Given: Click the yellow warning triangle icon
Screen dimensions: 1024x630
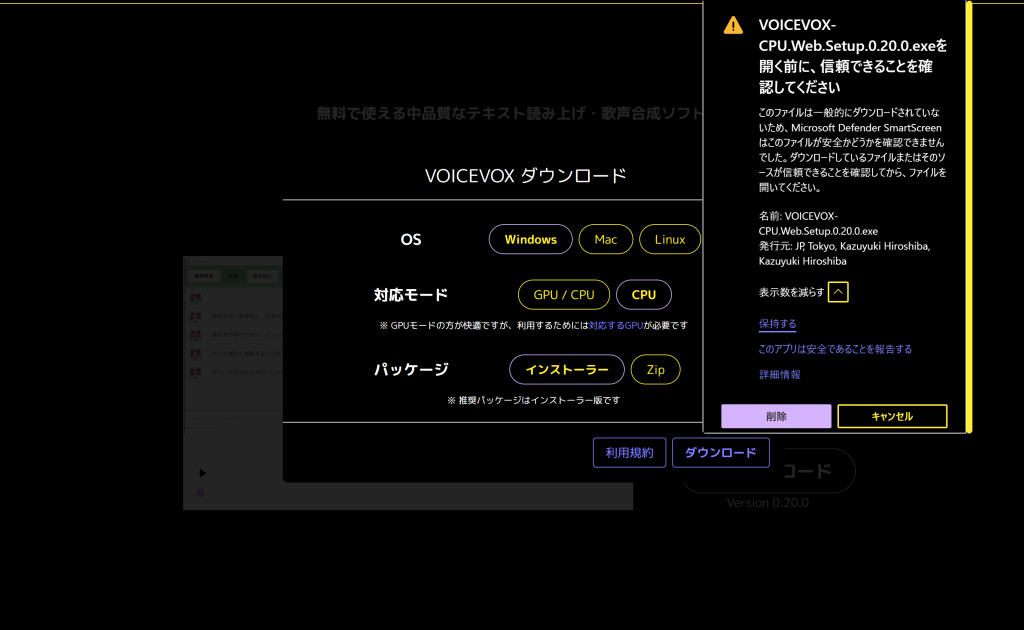Looking at the screenshot, I should click(734, 25).
